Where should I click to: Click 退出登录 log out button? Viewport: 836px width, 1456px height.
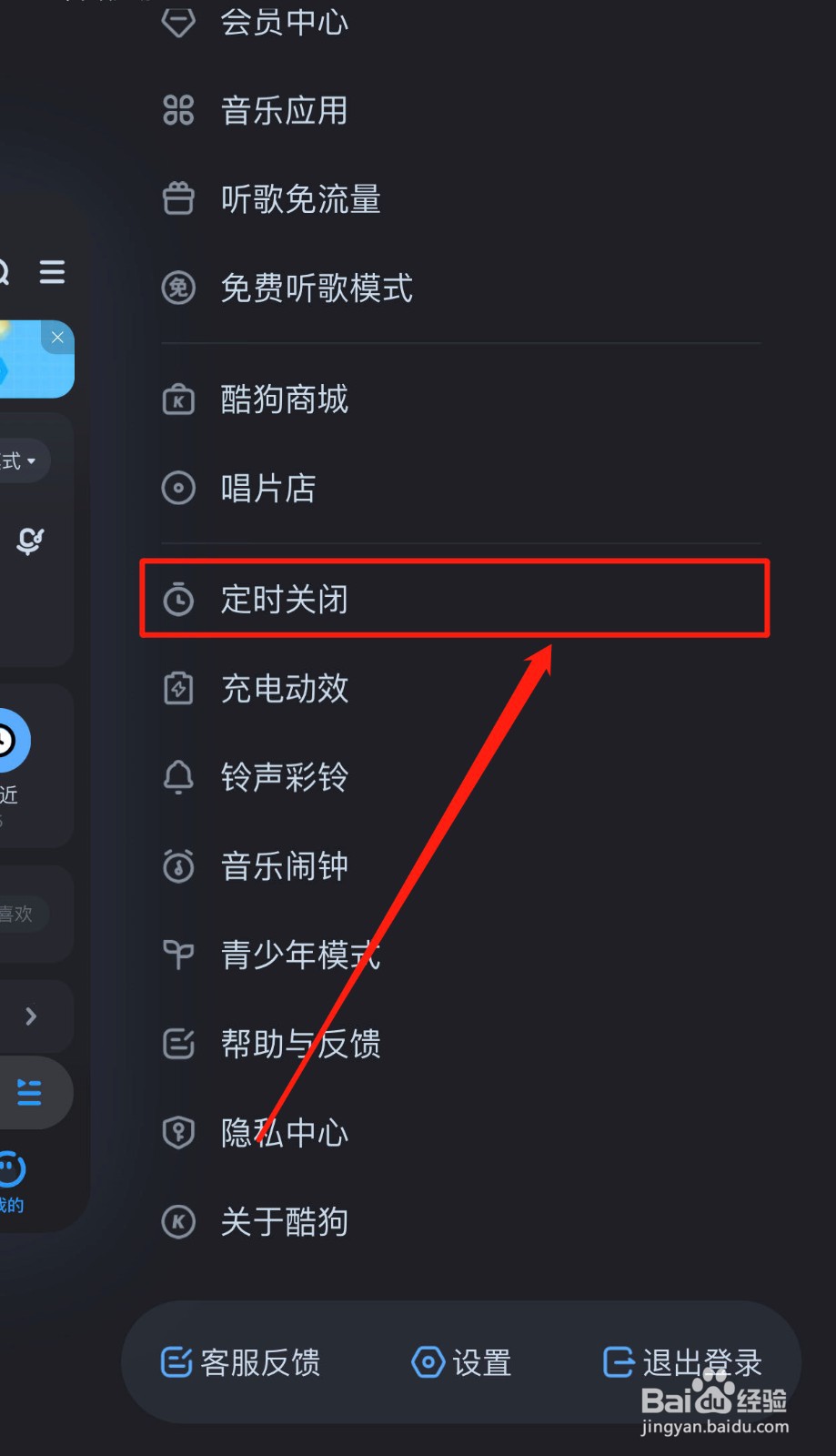click(x=682, y=1362)
